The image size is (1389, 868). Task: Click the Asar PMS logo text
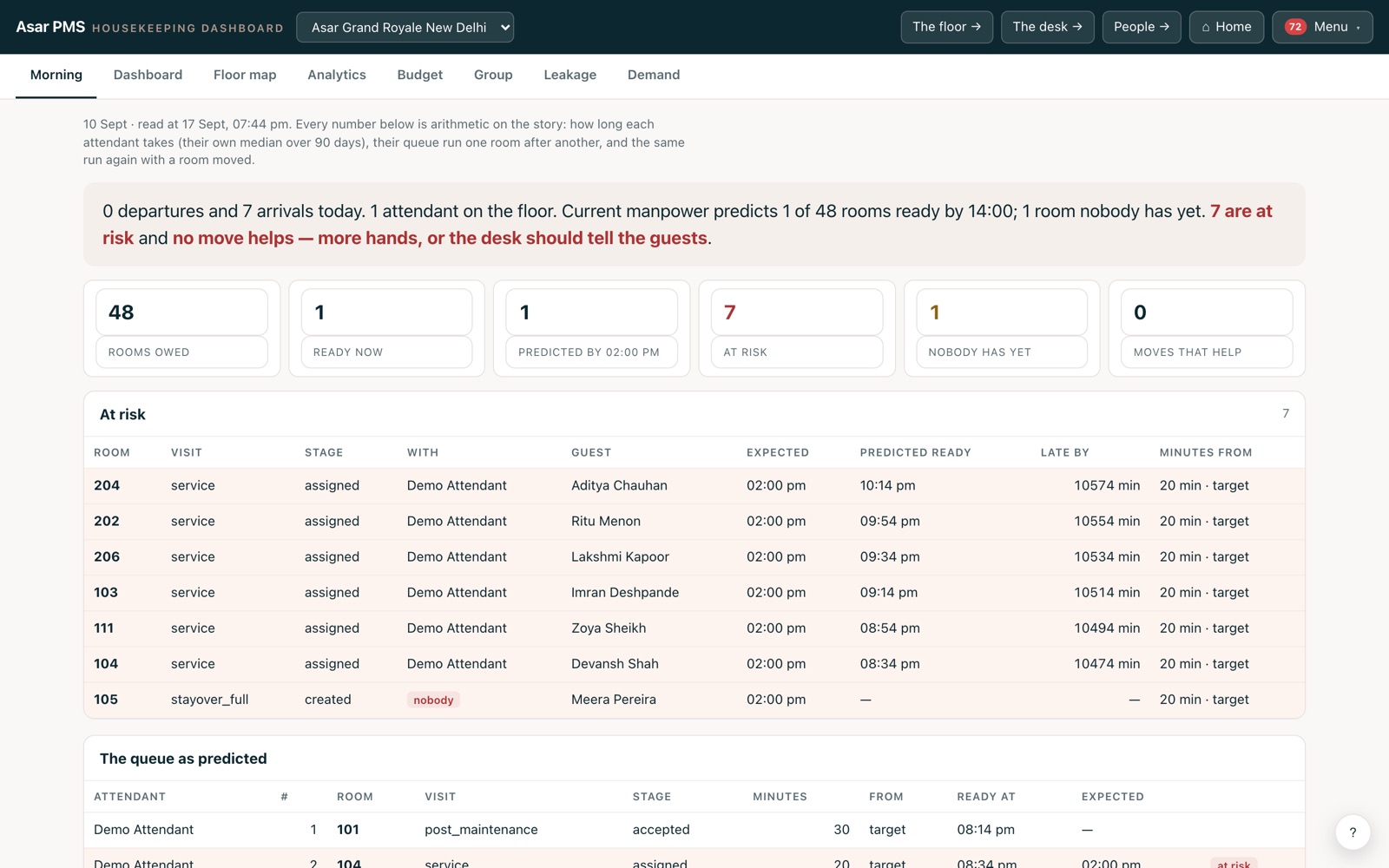[x=50, y=27]
